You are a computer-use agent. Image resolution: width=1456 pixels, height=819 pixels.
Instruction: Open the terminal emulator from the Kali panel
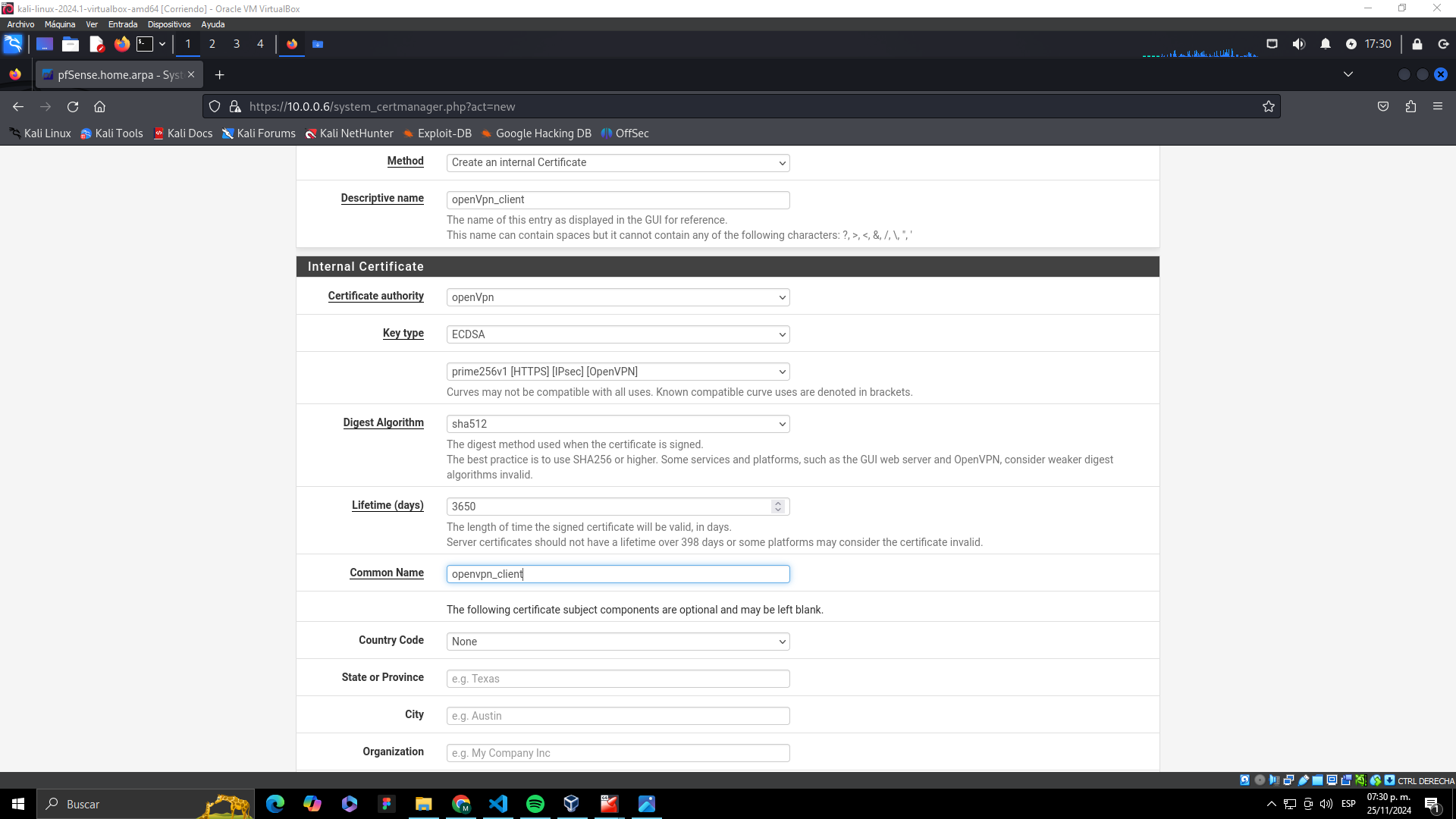(145, 44)
